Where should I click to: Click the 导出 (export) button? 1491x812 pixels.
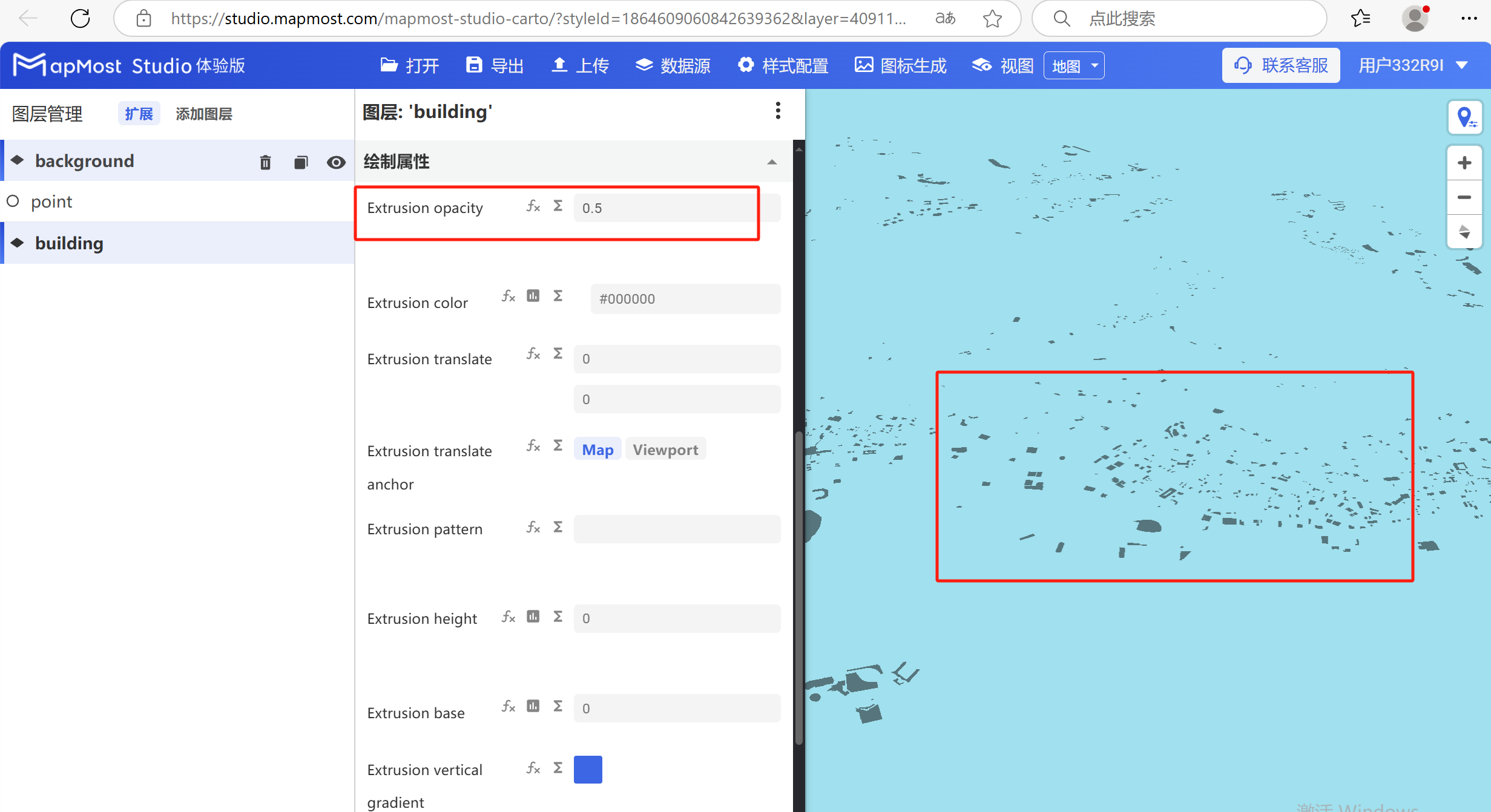(494, 65)
